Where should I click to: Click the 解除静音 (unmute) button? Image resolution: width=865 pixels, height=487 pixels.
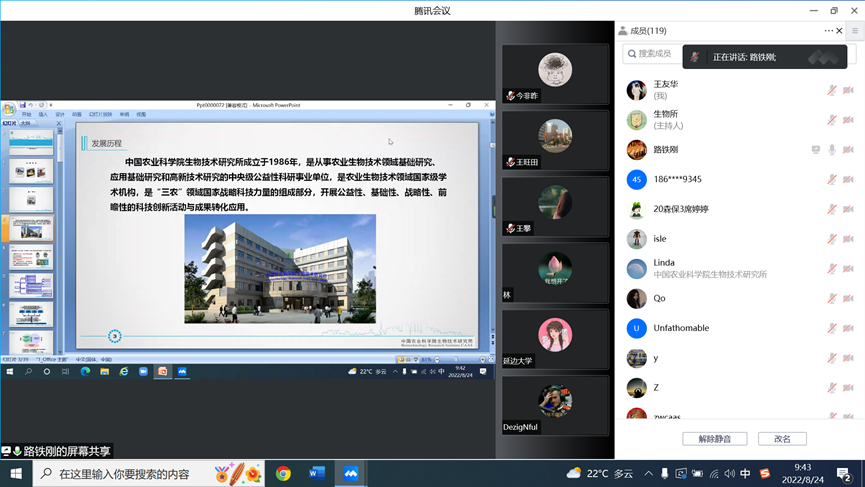(x=714, y=439)
